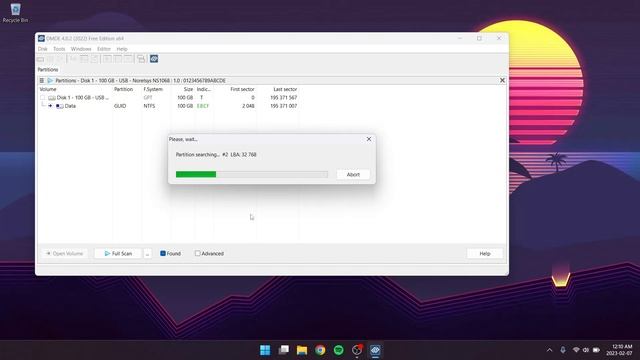Click the First sector column header
Viewport: 640px width, 360px height.
242,89
